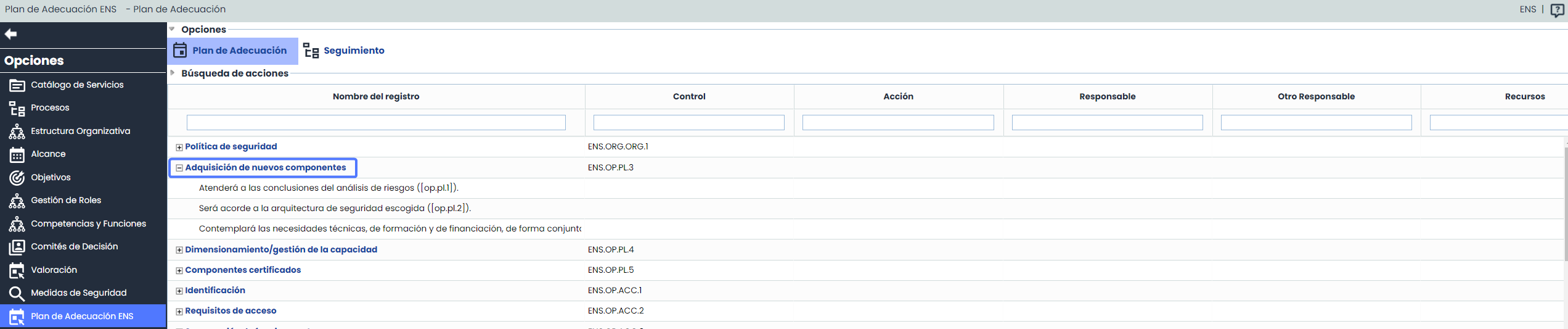The width and height of the screenshot is (1568, 329).
Task: Click the Valoración sidebar icon
Action: click(x=17, y=270)
